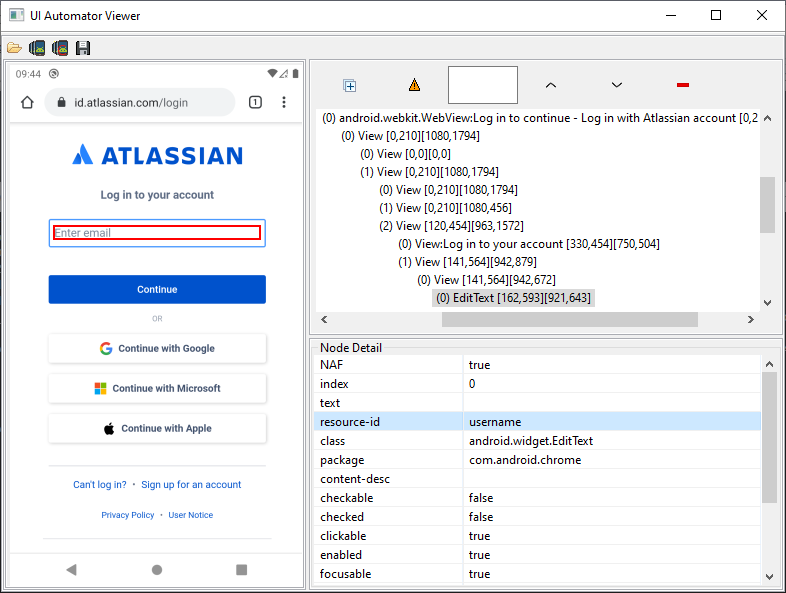Click the Enter email field

[x=157, y=233]
